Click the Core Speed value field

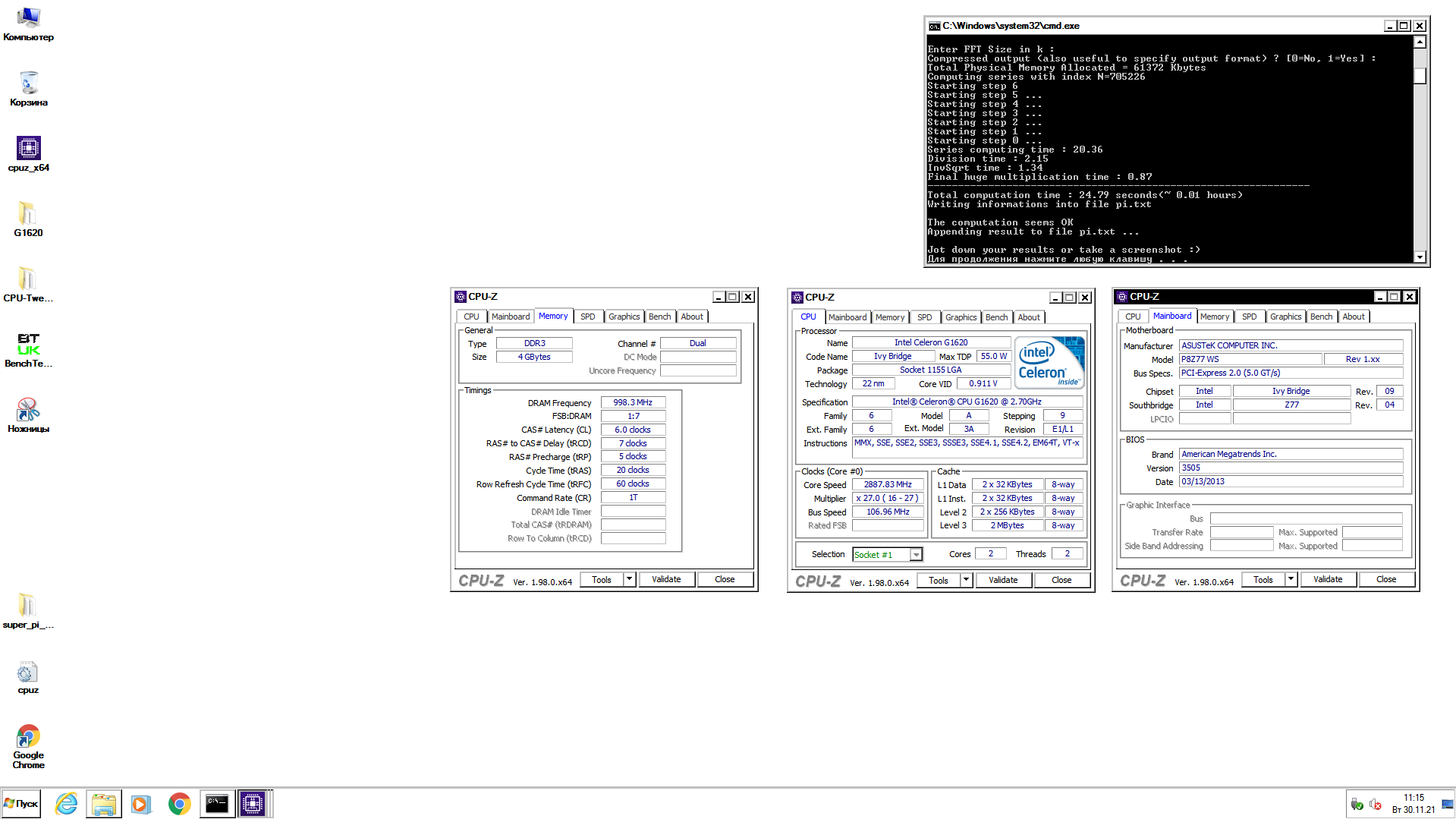tap(888, 484)
